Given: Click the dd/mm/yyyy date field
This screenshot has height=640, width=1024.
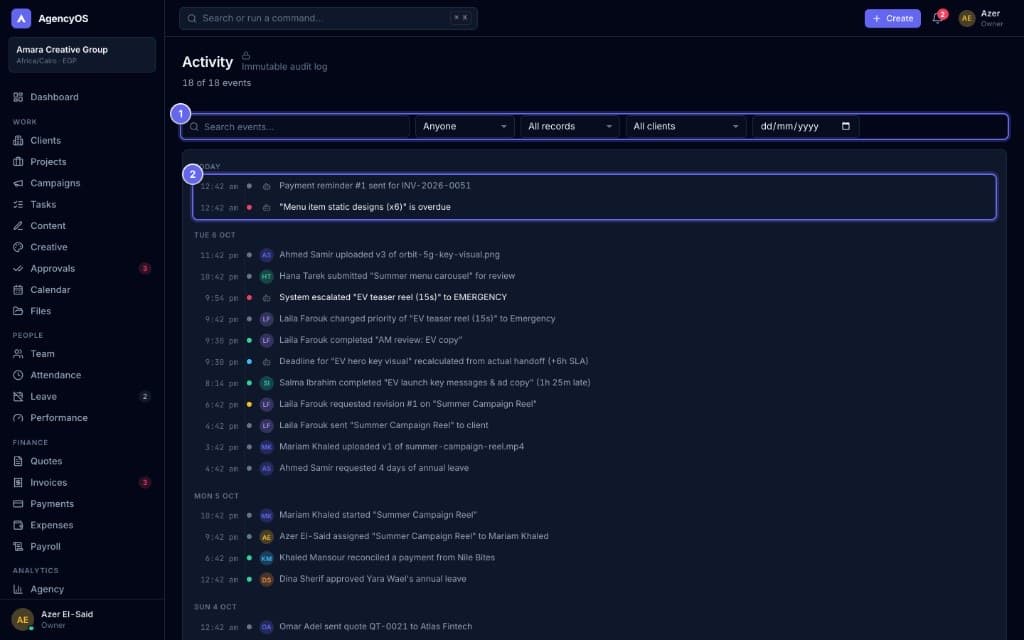Looking at the screenshot, I should click(805, 126).
